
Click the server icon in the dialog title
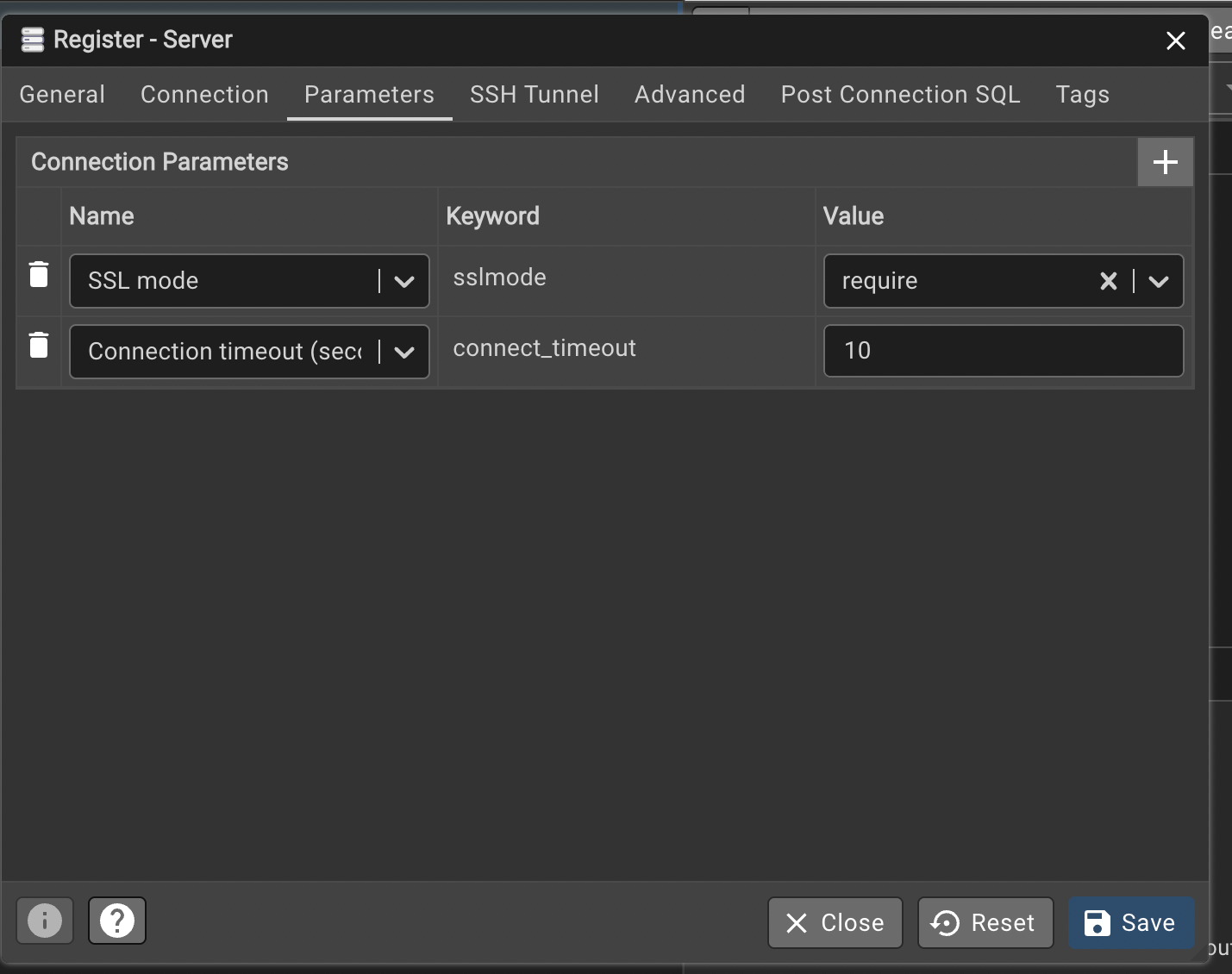[32, 39]
